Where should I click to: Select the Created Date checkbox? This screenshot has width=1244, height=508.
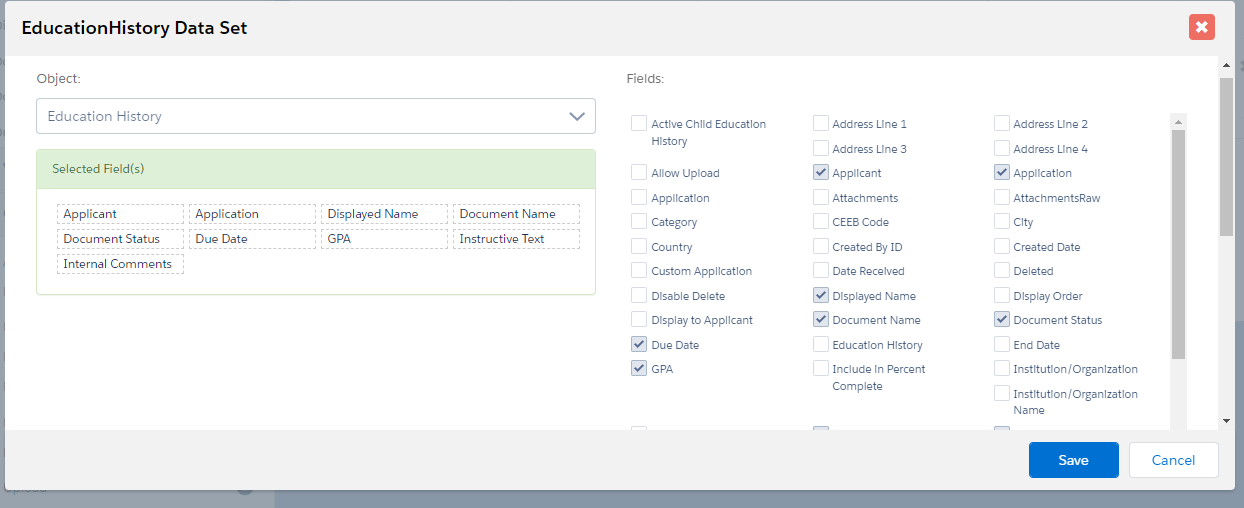click(1001, 246)
